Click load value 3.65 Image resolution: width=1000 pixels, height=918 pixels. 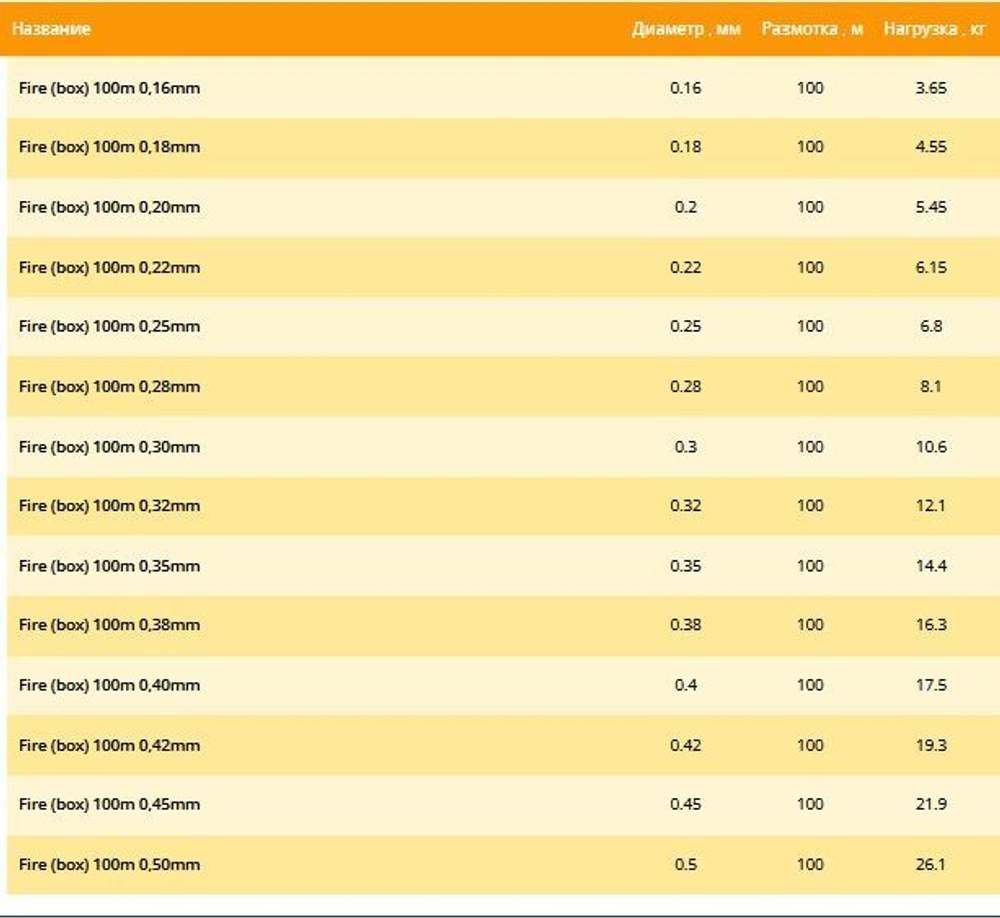pos(931,88)
